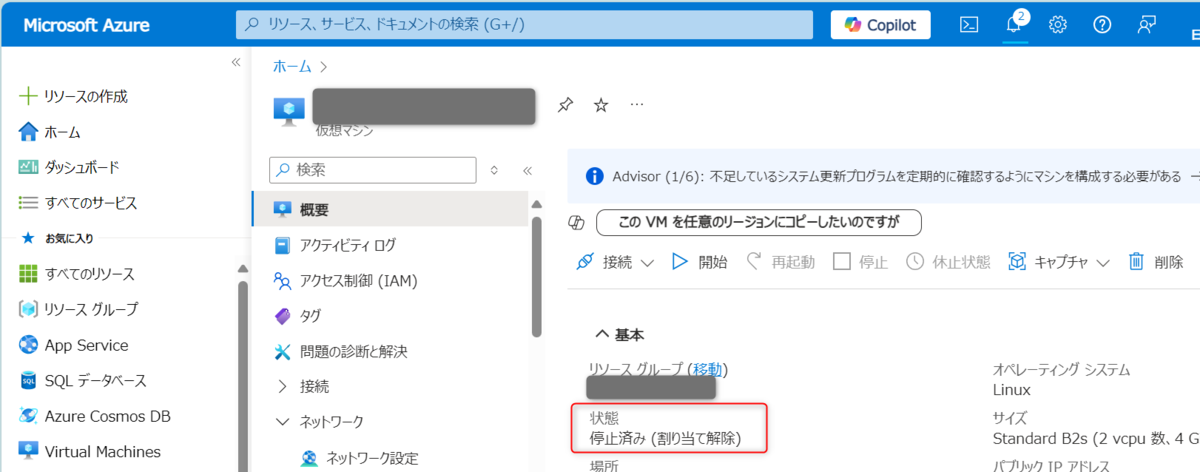Open the キャプチャ dropdown
The width and height of the screenshot is (1200, 472).
click(1060, 262)
